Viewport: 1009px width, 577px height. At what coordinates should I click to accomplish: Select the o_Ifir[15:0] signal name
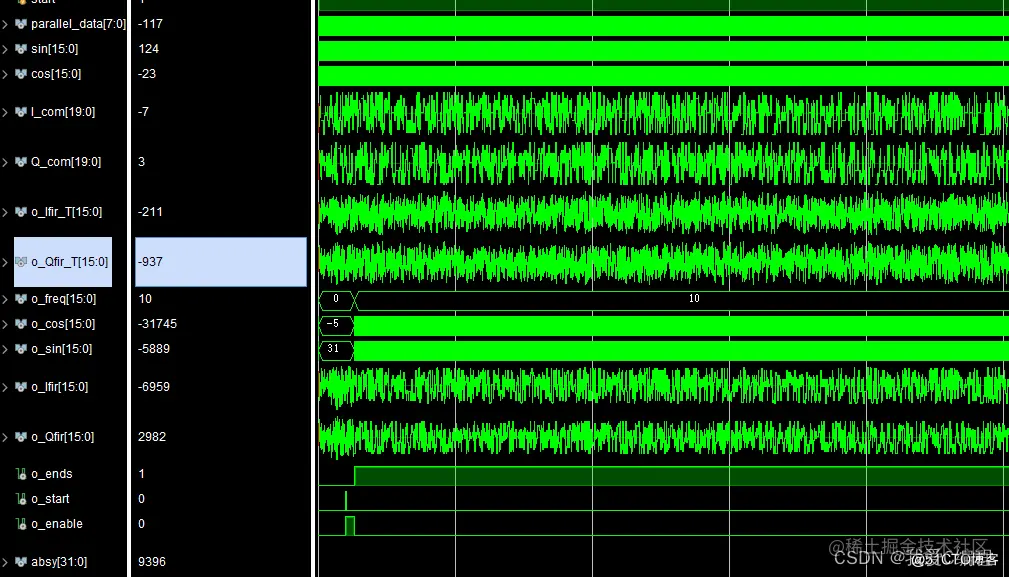coord(60,387)
